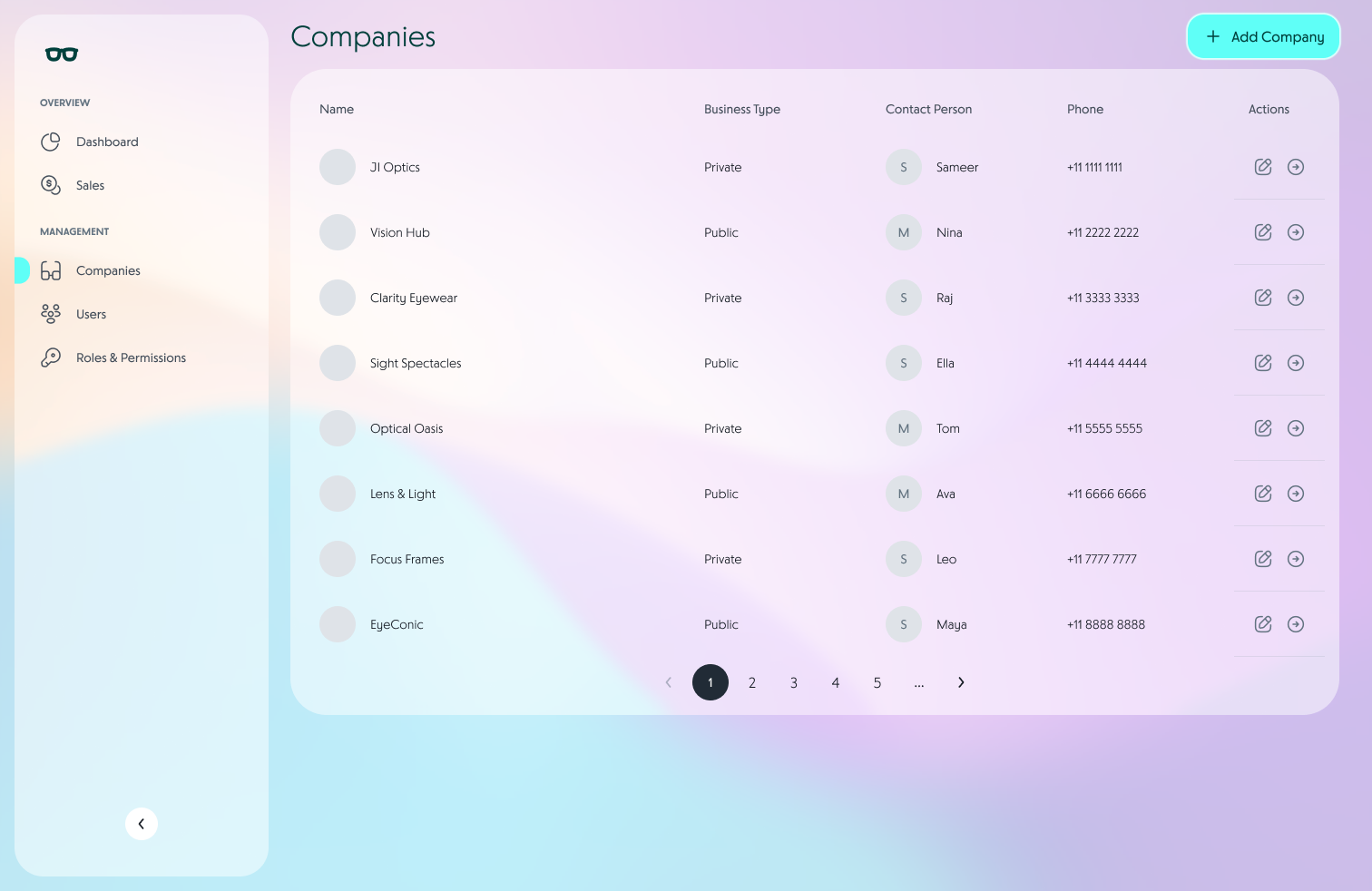
Task: Open details arrow for Optical Oasis
Action: 1296,428
